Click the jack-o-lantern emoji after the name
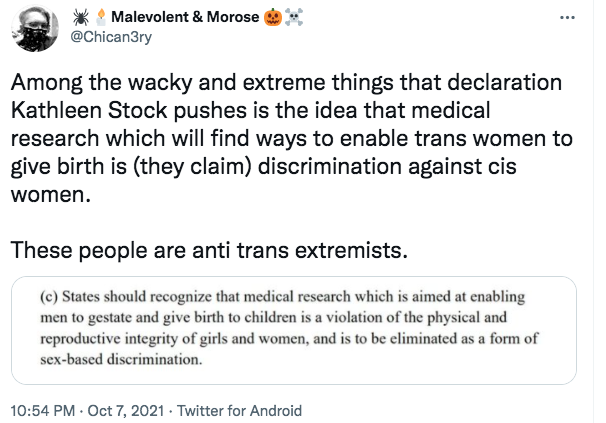This screenshot has width=606, height=423. (x=273, y=17)
